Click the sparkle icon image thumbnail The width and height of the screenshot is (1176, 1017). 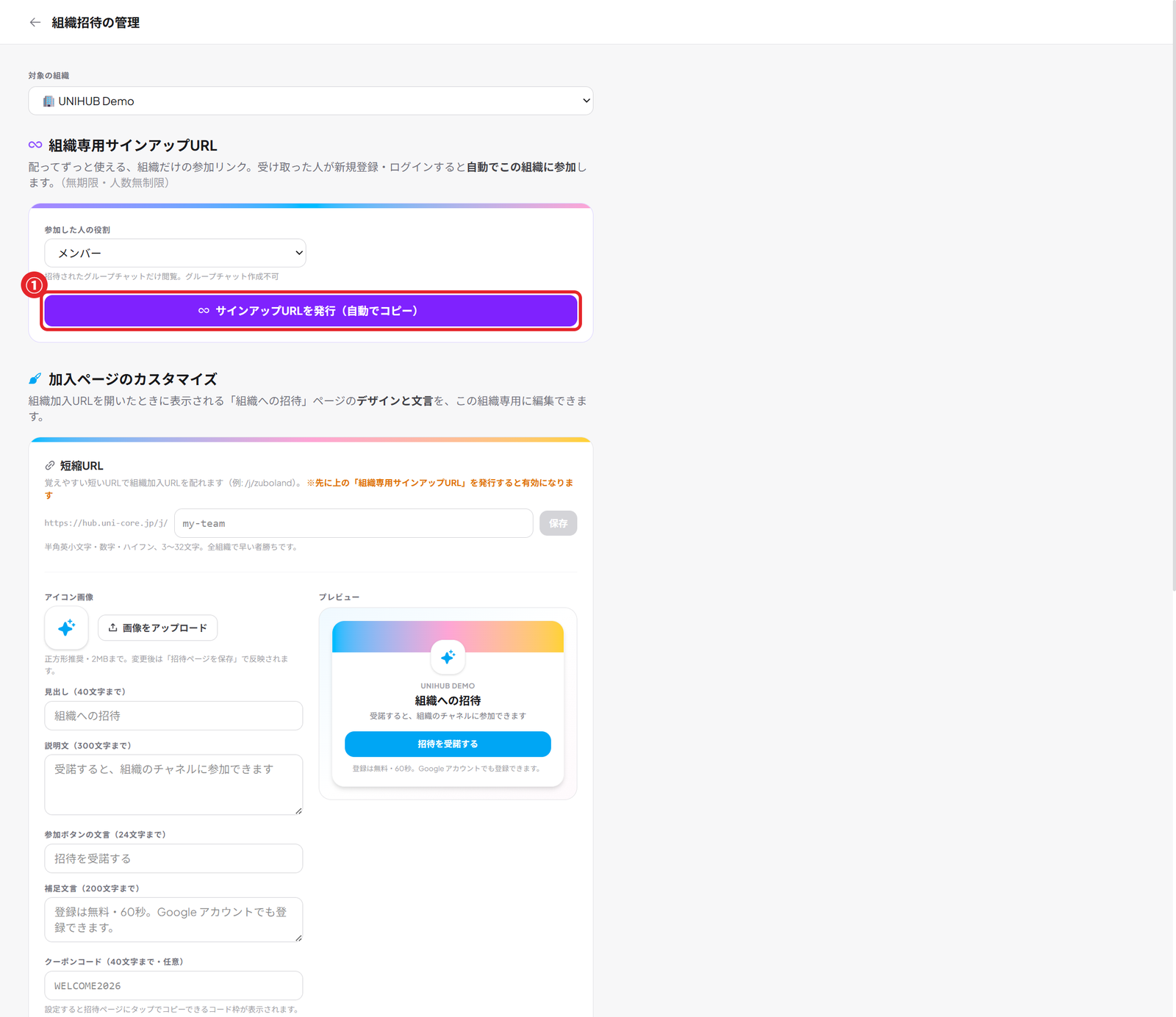(x=66, y=628)
